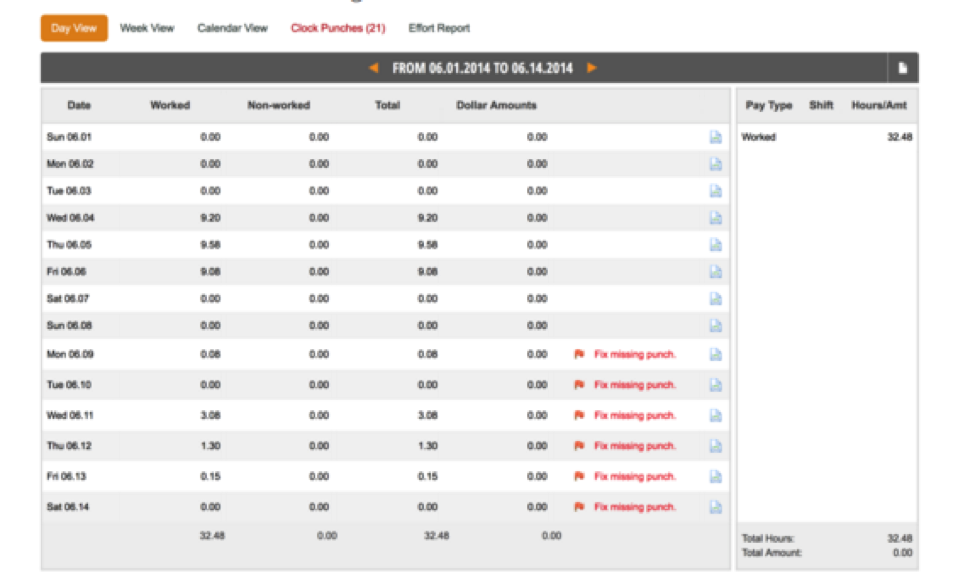View the Clock Punches (21) tab
Viewport: 975px width, 585px height.
[340, 28]
